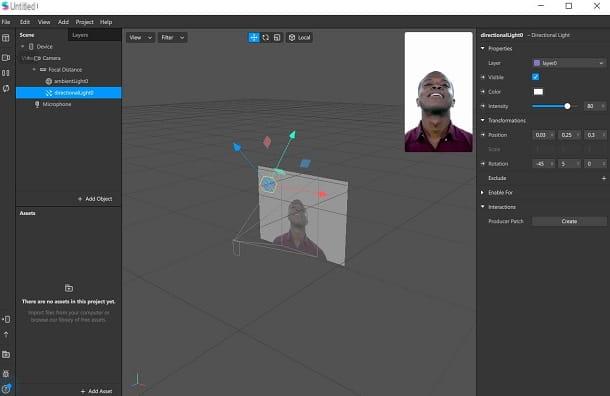Click the video camera icon in left sidebar
610x396 pixels.
[x=6, y=58]
